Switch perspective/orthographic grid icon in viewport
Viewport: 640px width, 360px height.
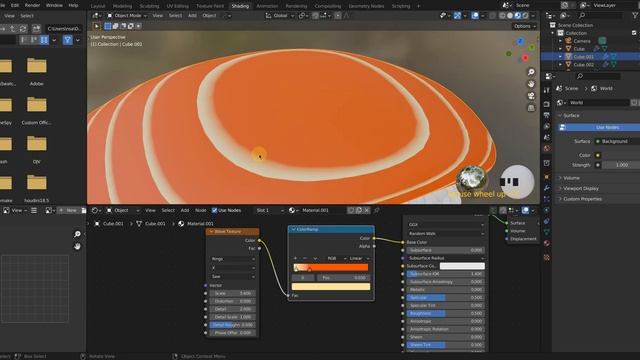click(531, 108)
